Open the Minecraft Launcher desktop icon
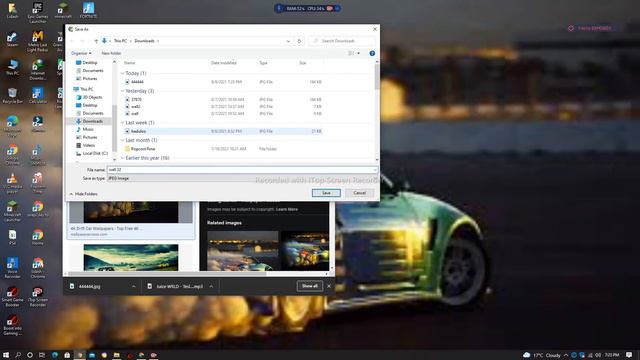Image resolution: width=640 pixels, height=360 pixels. [12, 211]
